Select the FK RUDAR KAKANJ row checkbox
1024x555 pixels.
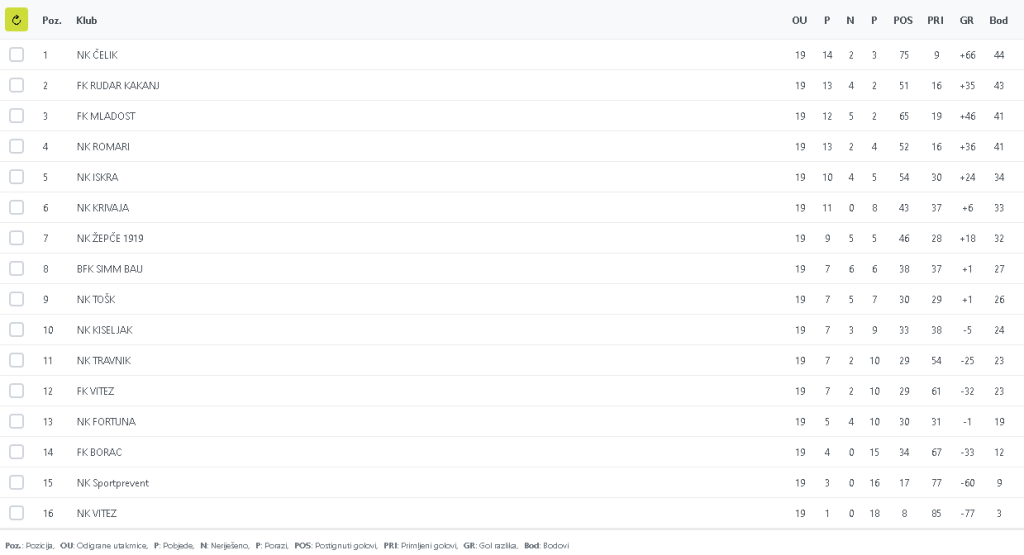point(16,86)
